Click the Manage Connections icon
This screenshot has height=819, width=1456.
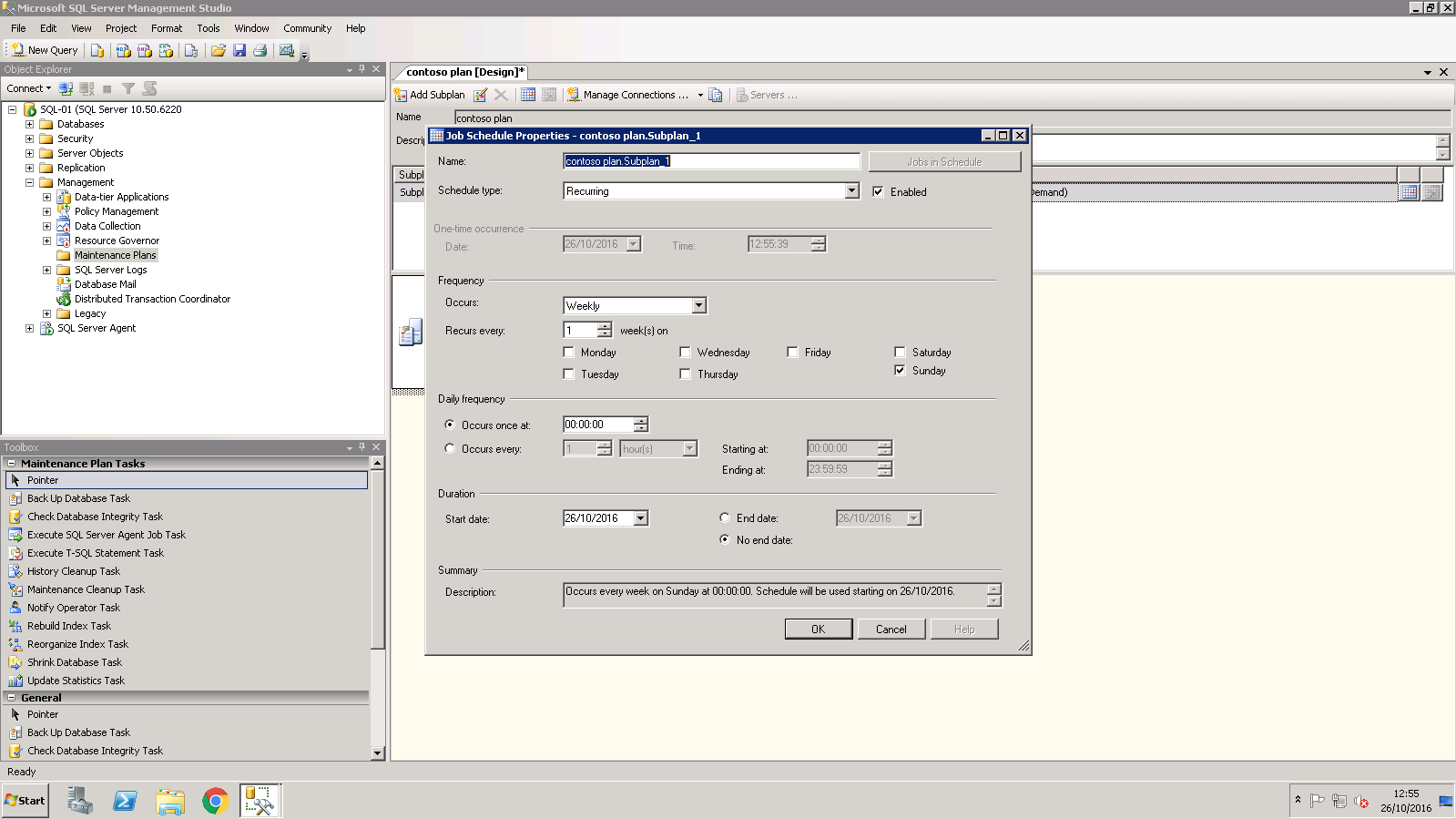click(x=574, y=95)
